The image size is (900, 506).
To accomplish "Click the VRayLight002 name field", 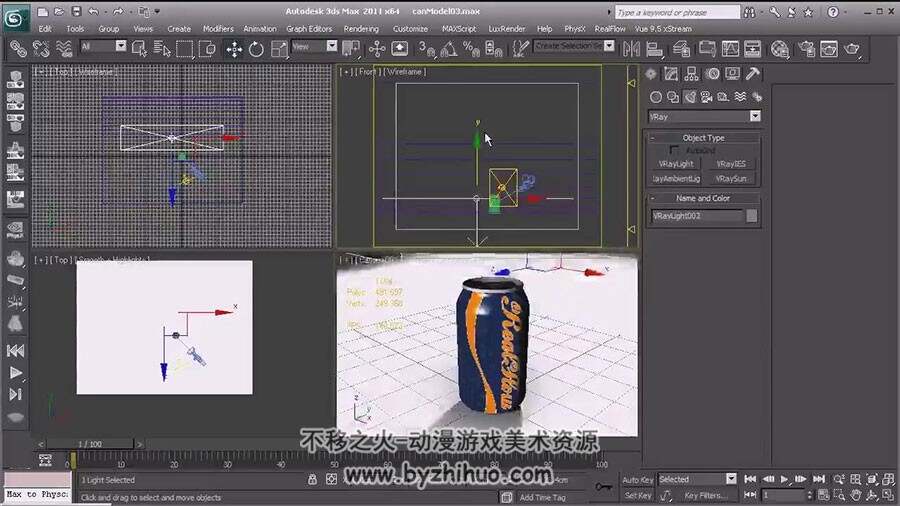I will pos(697,216).
